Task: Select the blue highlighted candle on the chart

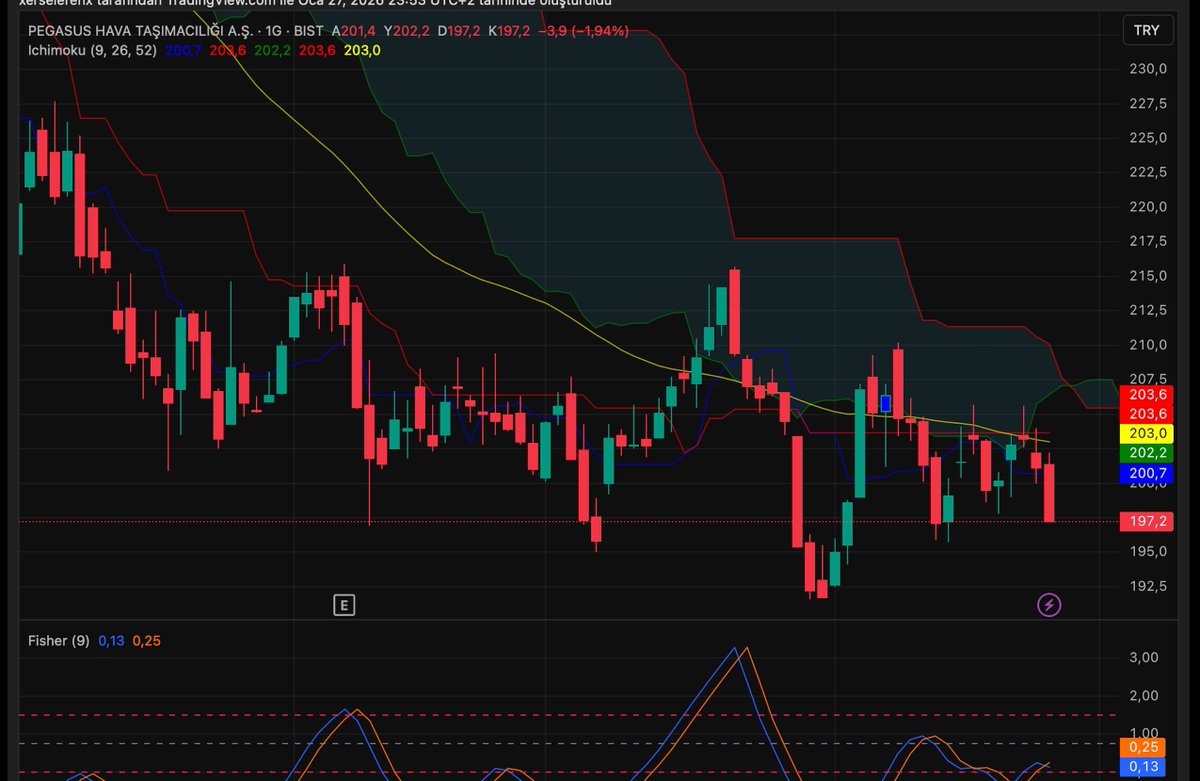Action: 885,404
